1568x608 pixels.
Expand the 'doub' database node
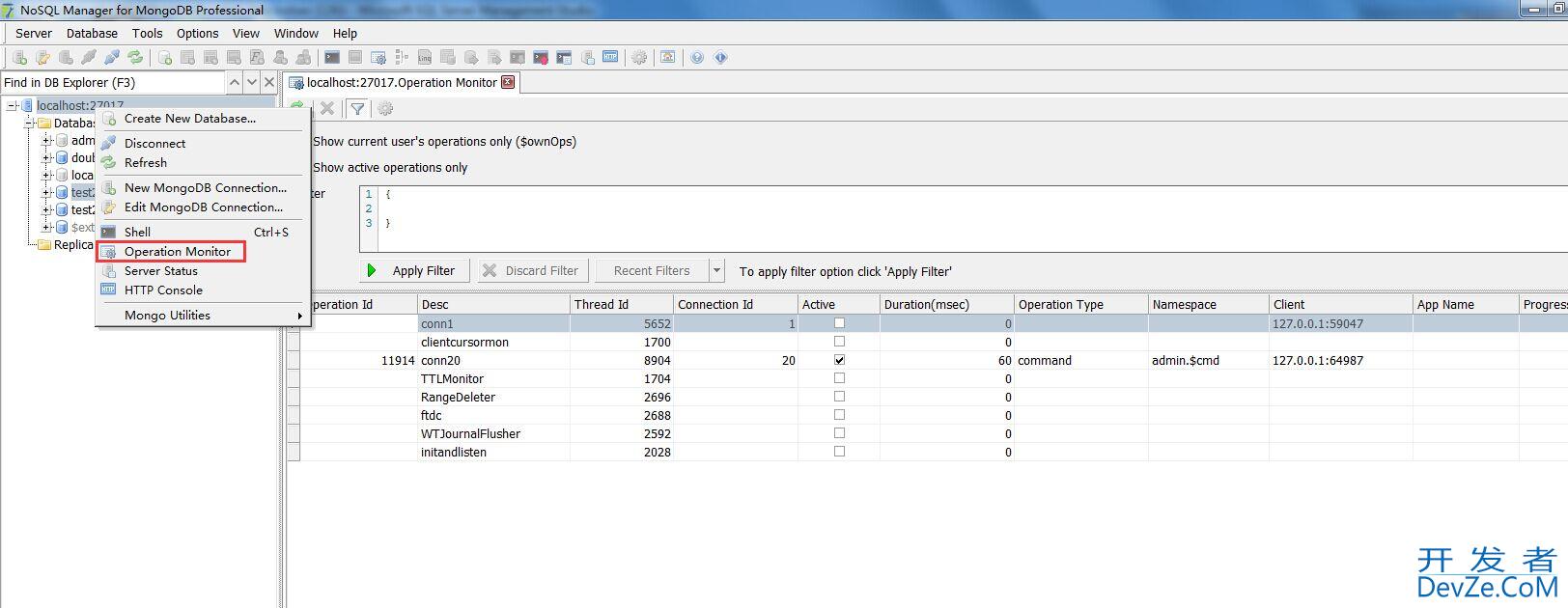pyautogui.click(x=46, y=157)
